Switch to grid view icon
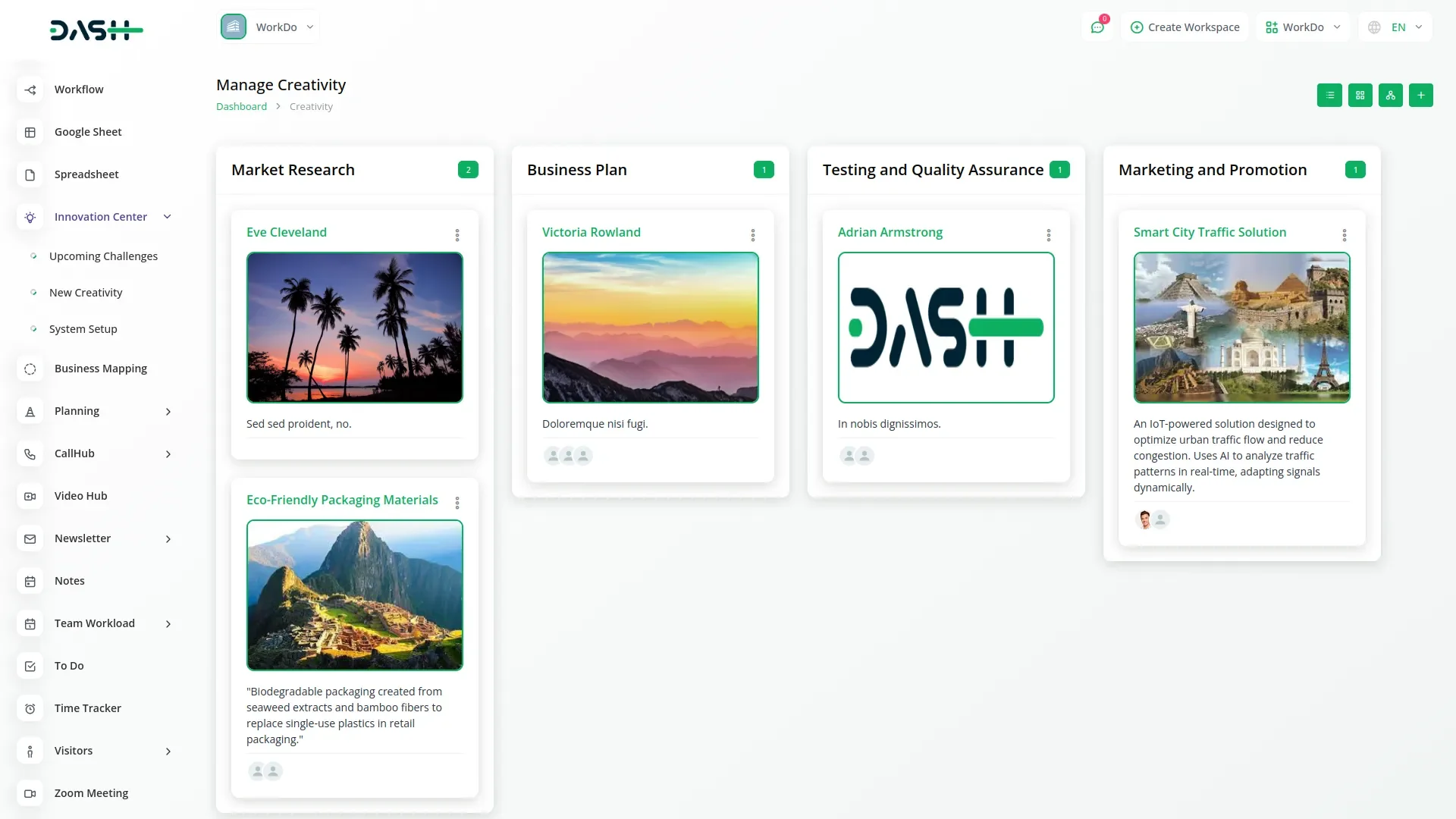Image resolution: width=1456 pixels, height=819 pixels. coord(1360,96)
